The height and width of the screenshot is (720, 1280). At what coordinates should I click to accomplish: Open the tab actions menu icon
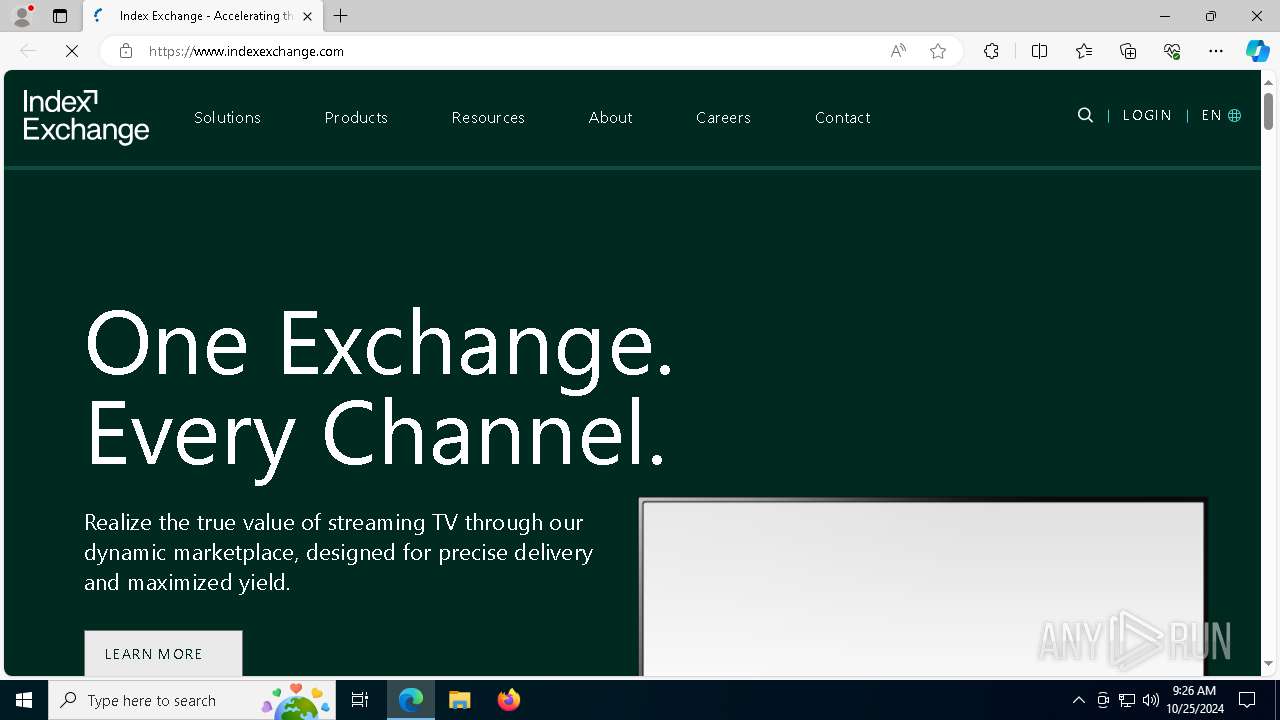(60, 16)
